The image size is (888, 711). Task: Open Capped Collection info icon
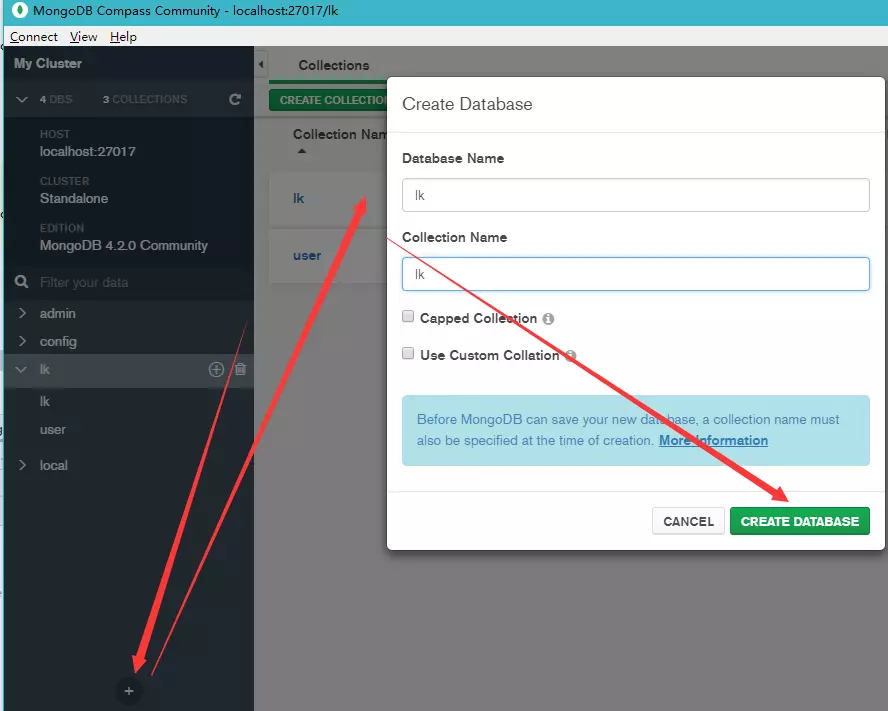coord(548,319)
